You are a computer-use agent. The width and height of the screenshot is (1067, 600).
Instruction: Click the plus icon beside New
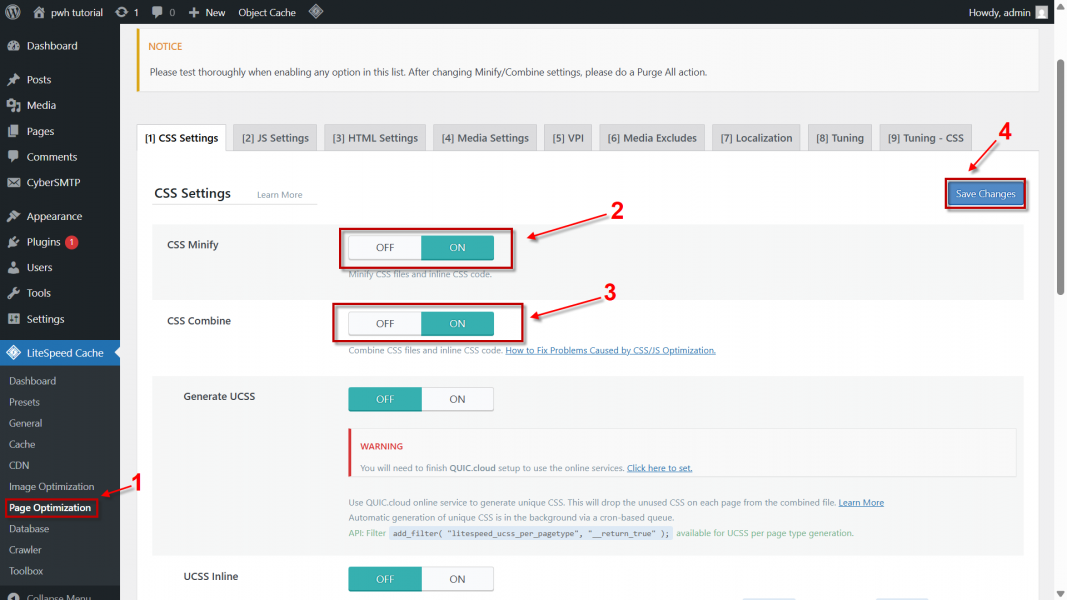(194, 12)
